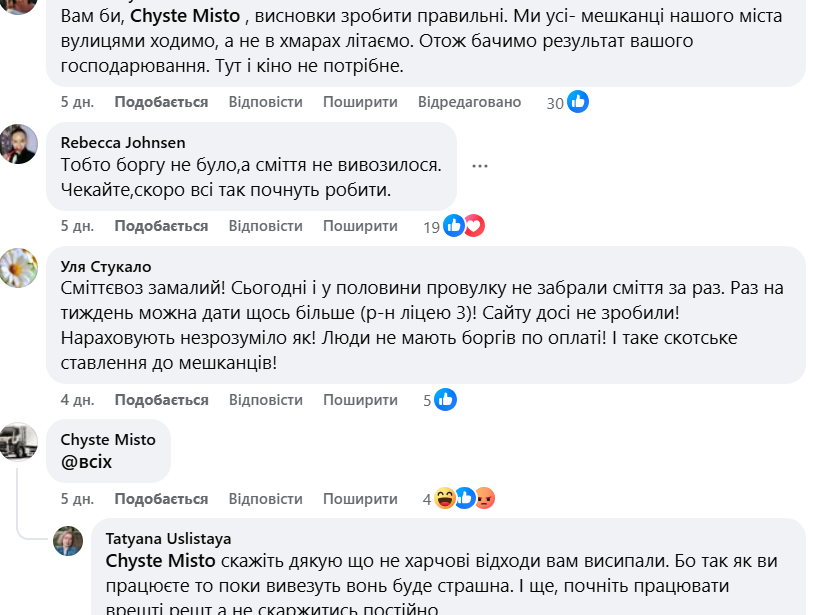Open three-dot menu on Rebecca Johnsen's comment
Viewport: 822px width, 615px height.
coord(480,166)
